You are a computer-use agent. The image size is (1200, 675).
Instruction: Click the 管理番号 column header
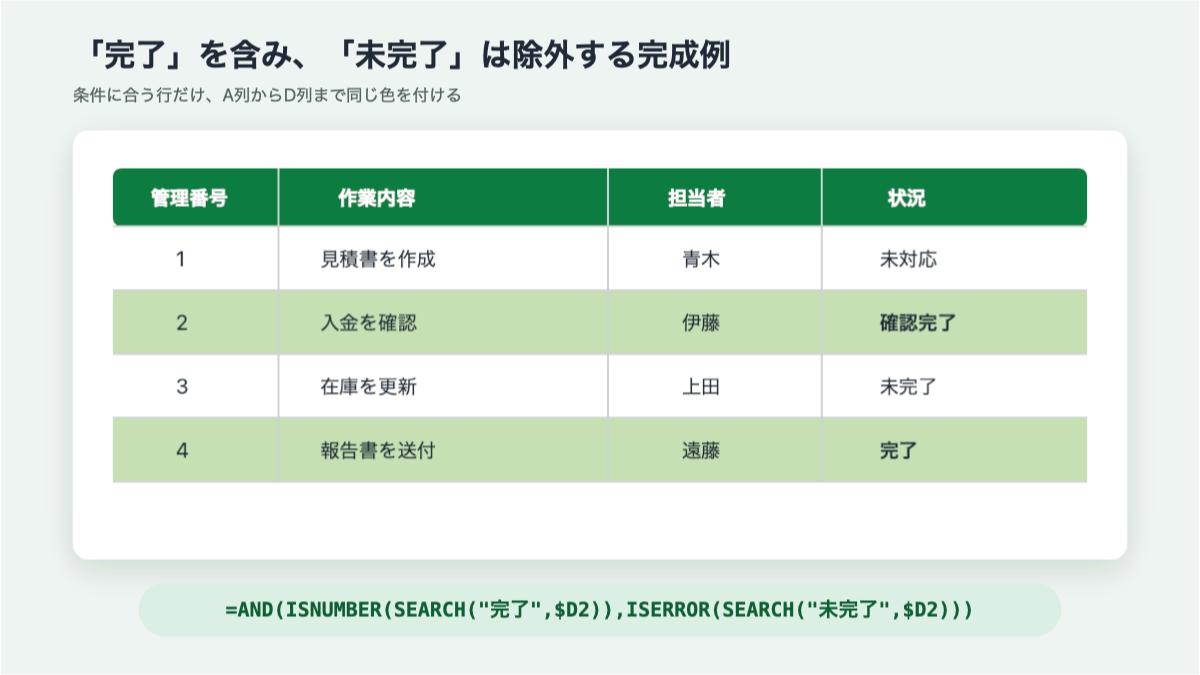[x=195, y=197]
